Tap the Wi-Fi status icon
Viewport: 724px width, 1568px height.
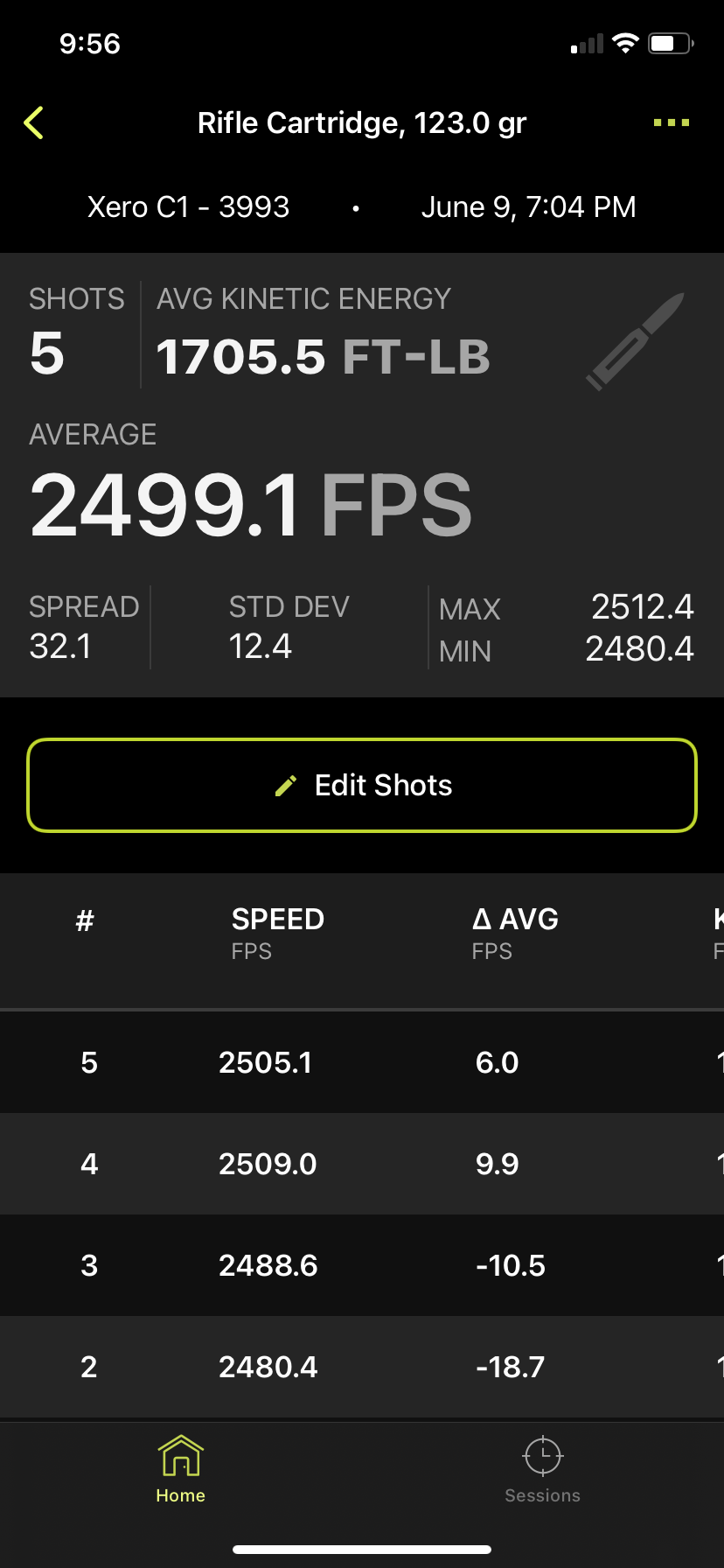625,44
